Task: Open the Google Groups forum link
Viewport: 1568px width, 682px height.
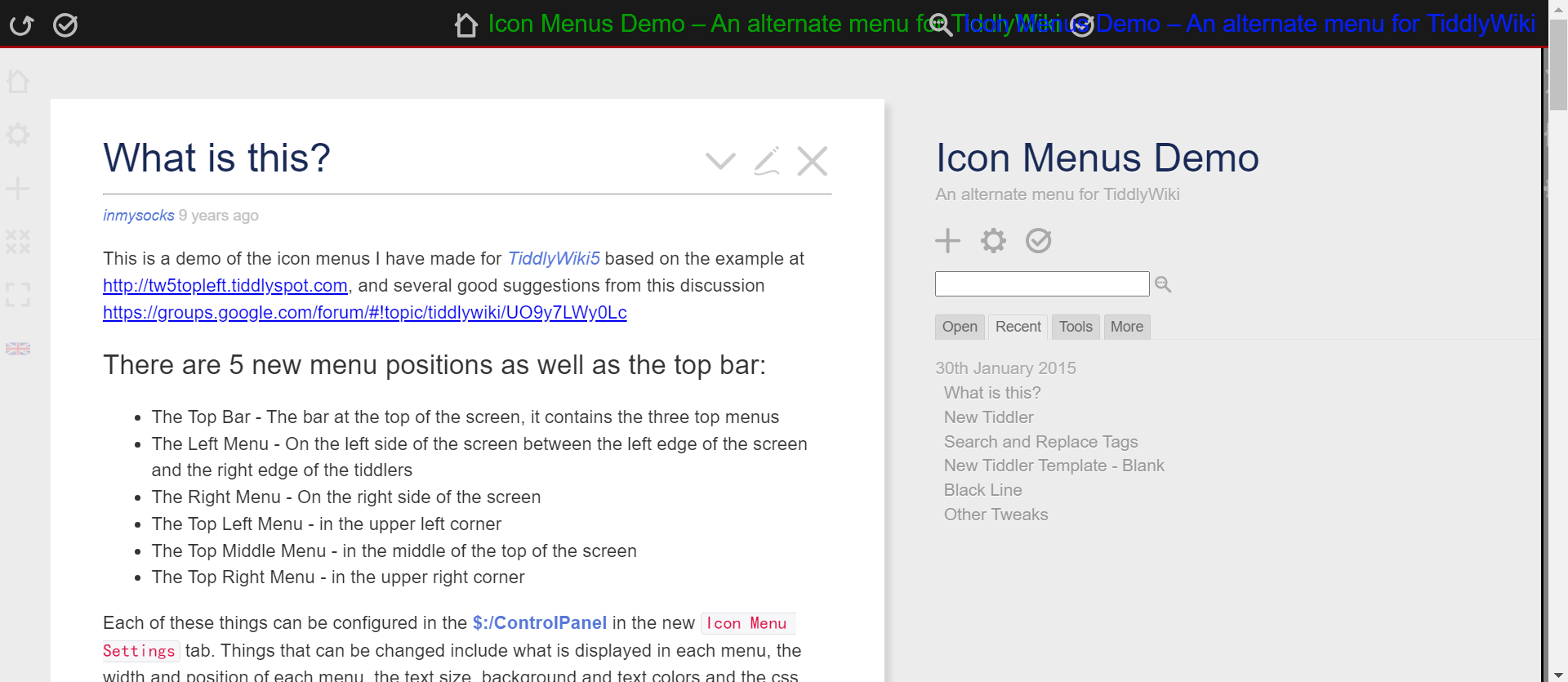Action: 365,313
